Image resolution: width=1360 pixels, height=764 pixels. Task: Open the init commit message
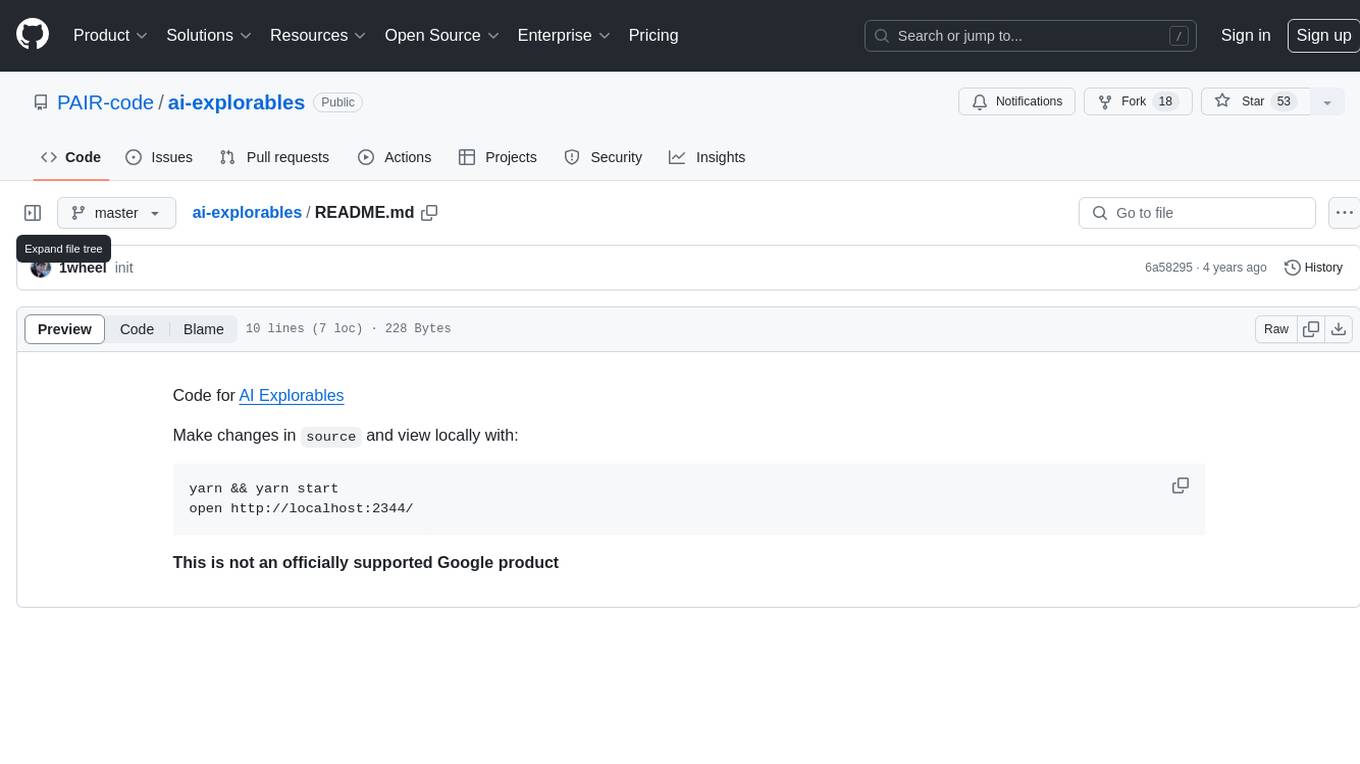click(124, 268)
